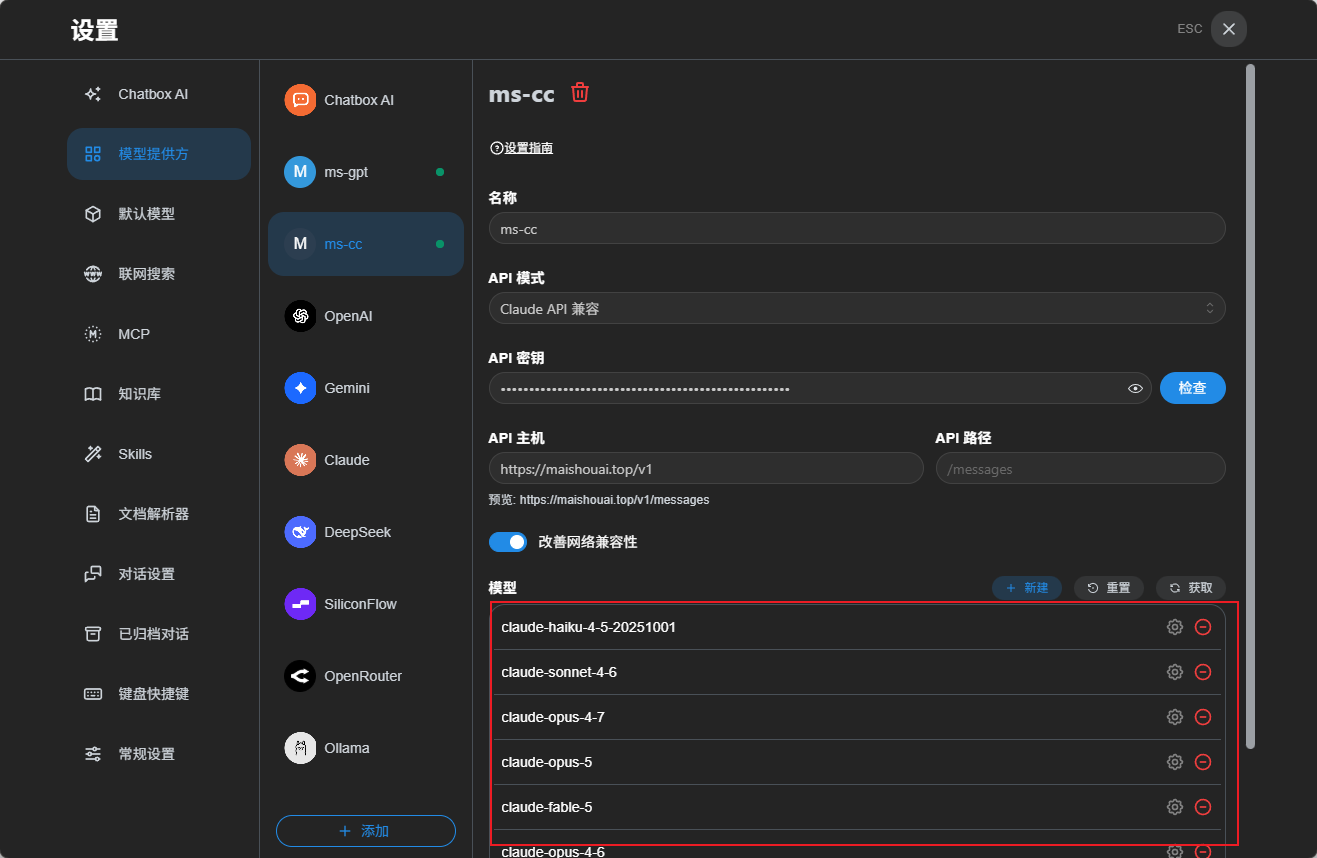The image size is (1317, 858).
Task: Open settings for claude-opus-5
Action: 1175,762
